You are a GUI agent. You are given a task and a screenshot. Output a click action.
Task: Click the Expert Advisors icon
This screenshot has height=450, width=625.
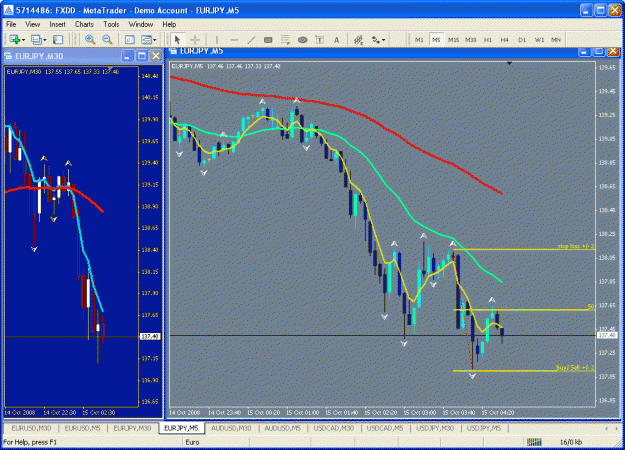pos(358,39)
